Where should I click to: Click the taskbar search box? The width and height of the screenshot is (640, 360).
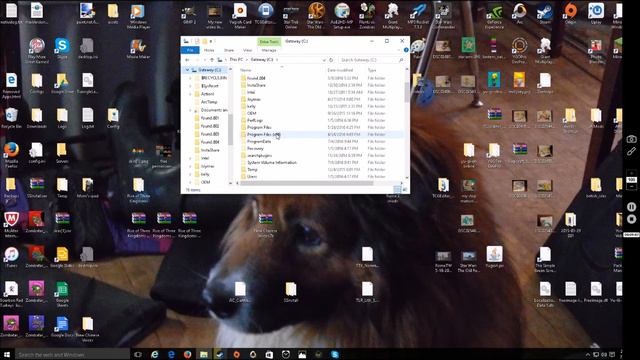click(72, 355)
